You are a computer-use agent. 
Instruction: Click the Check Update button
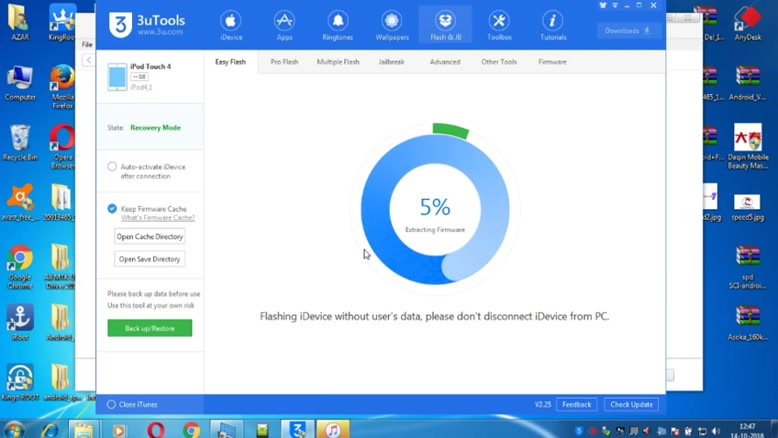coord(631,404)
